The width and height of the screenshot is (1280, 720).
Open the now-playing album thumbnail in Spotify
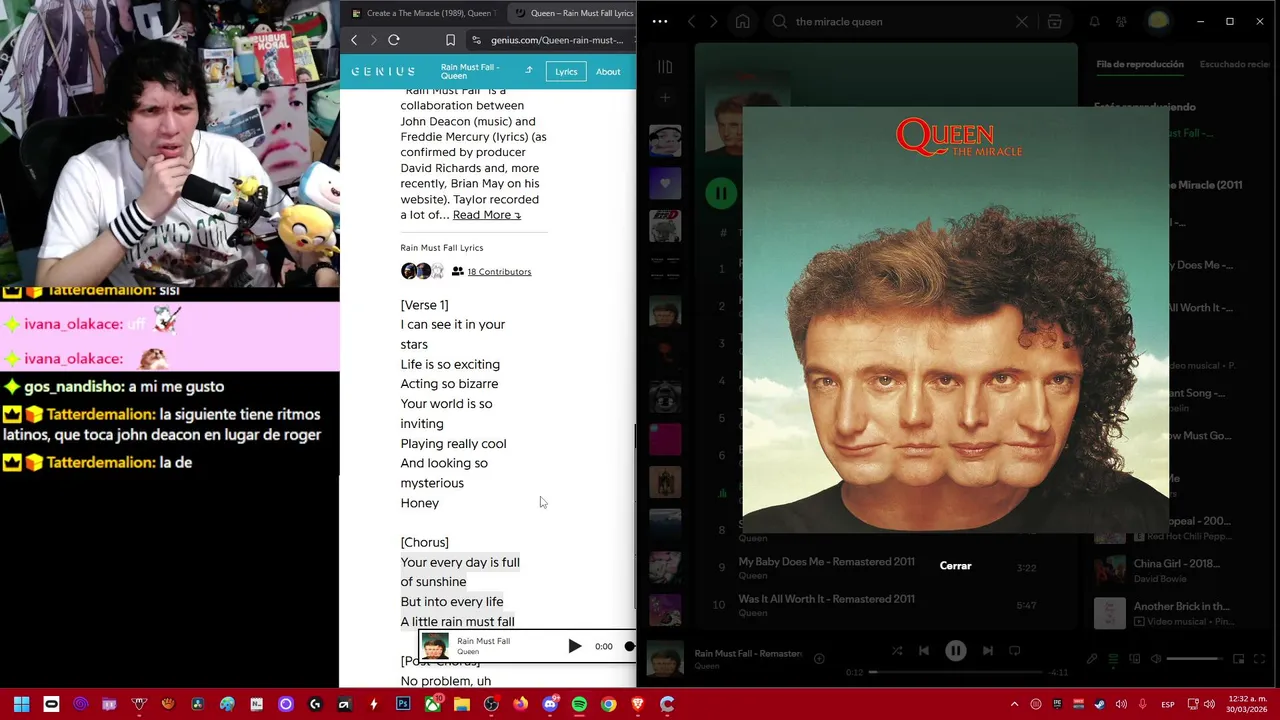[x=665, y=659]
